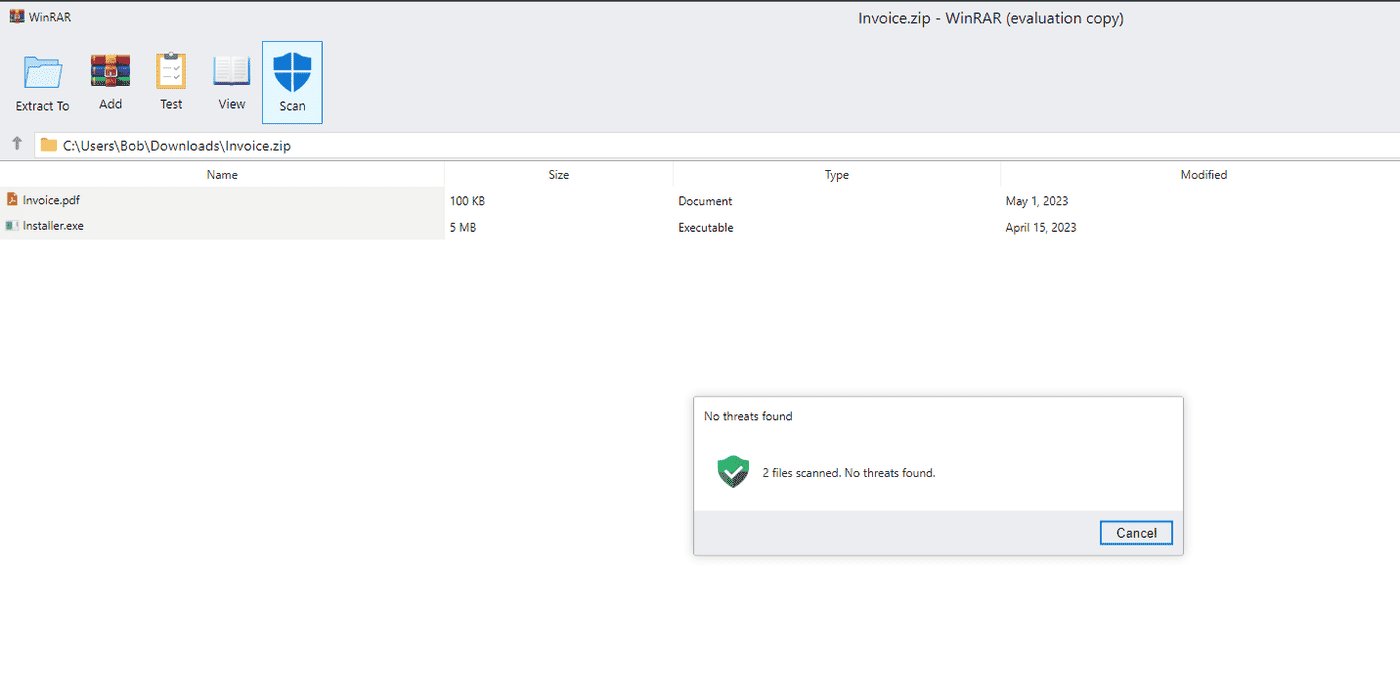Click the PDF icon beside Invoice.pdf
Image resolution: width=1400 pixels, height=692 pixels.
pyautogui.click(x=10, y=199)
